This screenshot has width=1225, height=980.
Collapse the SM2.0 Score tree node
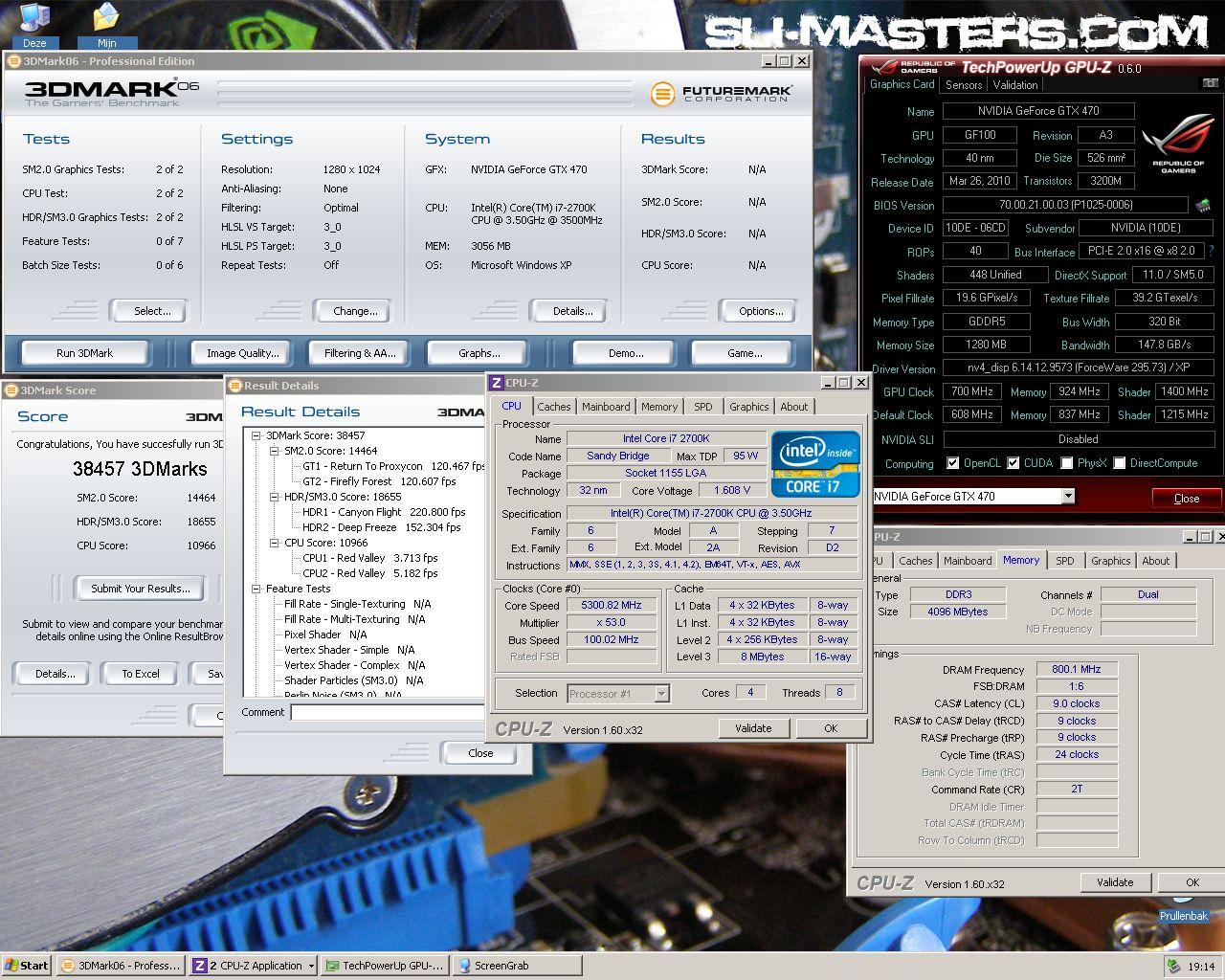275,451
